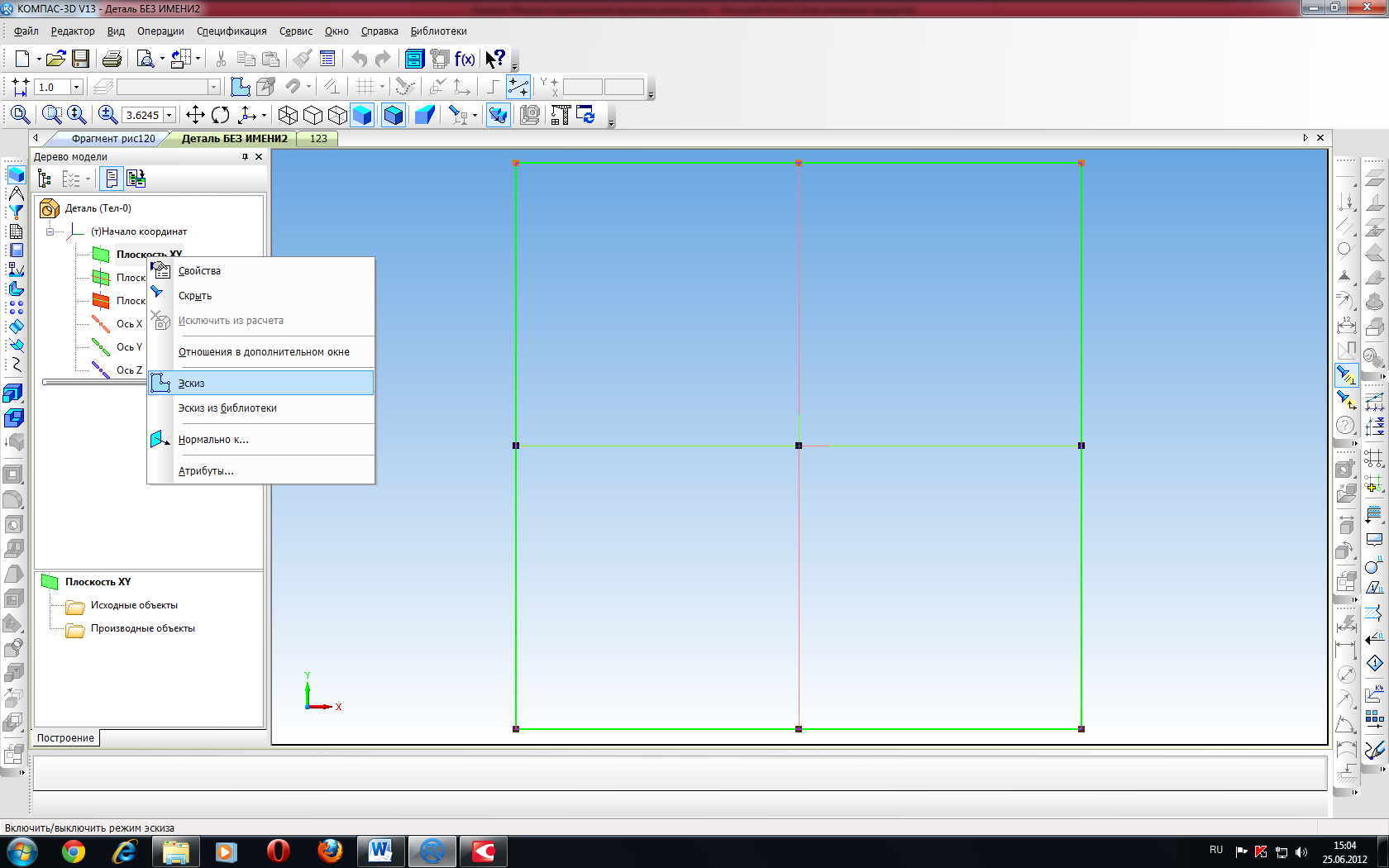Open grid options dropdown arrow
Viewport: 1389px width, 868px height.
(x=382, y=87)
